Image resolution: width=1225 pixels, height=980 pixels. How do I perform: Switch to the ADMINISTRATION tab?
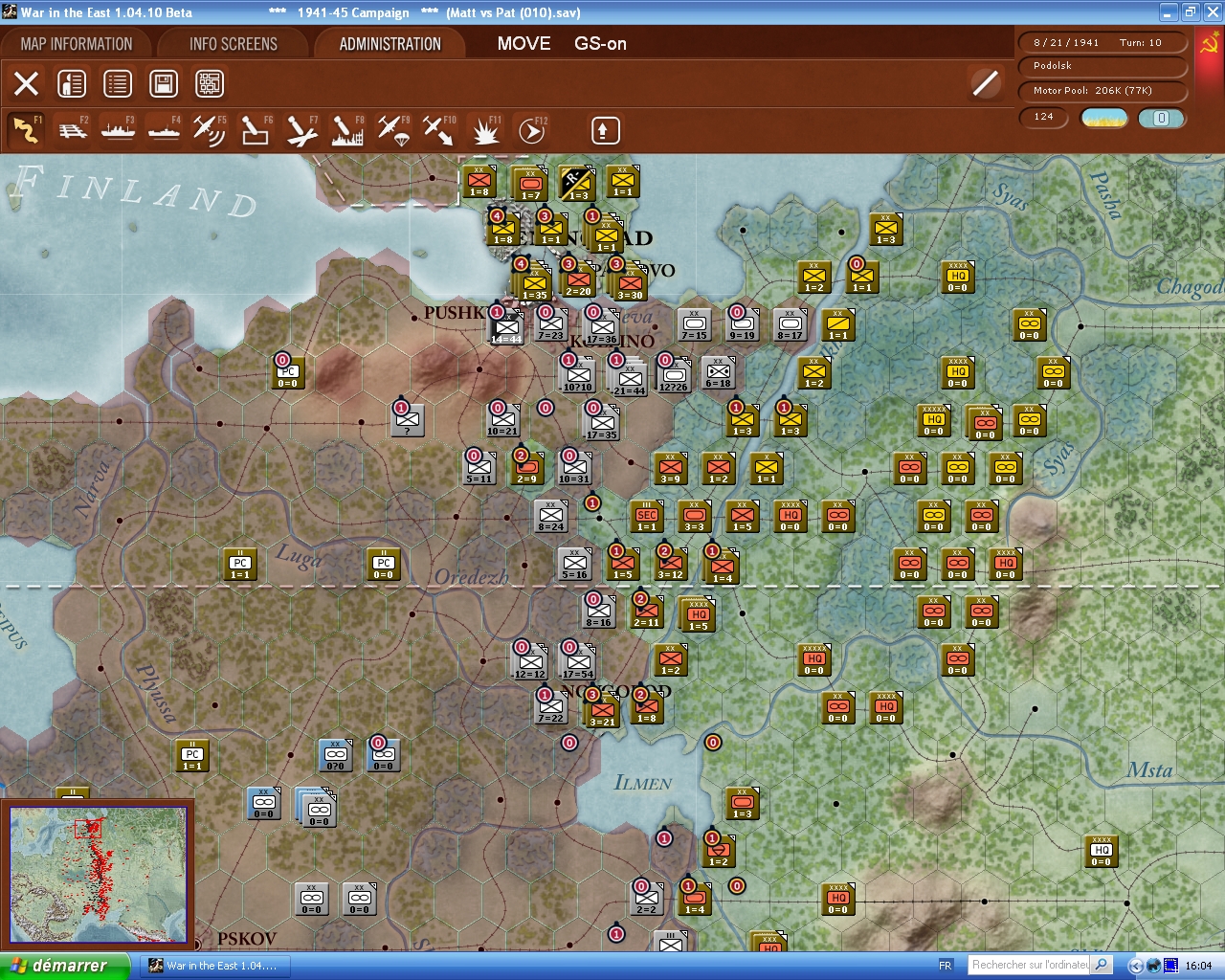(x=390, y=44)
